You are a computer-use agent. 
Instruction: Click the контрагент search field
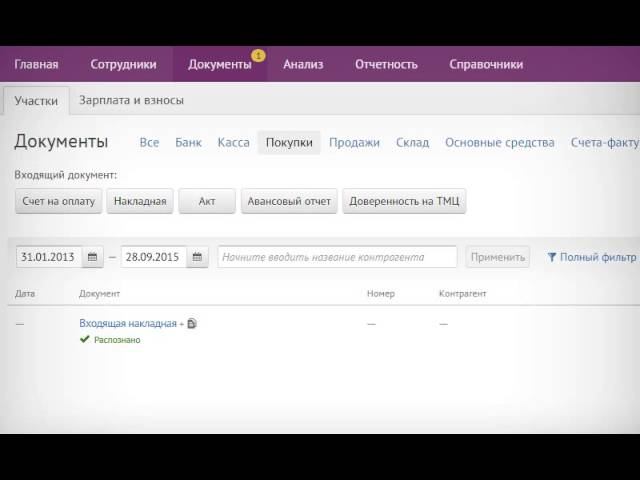coord(337,257)
